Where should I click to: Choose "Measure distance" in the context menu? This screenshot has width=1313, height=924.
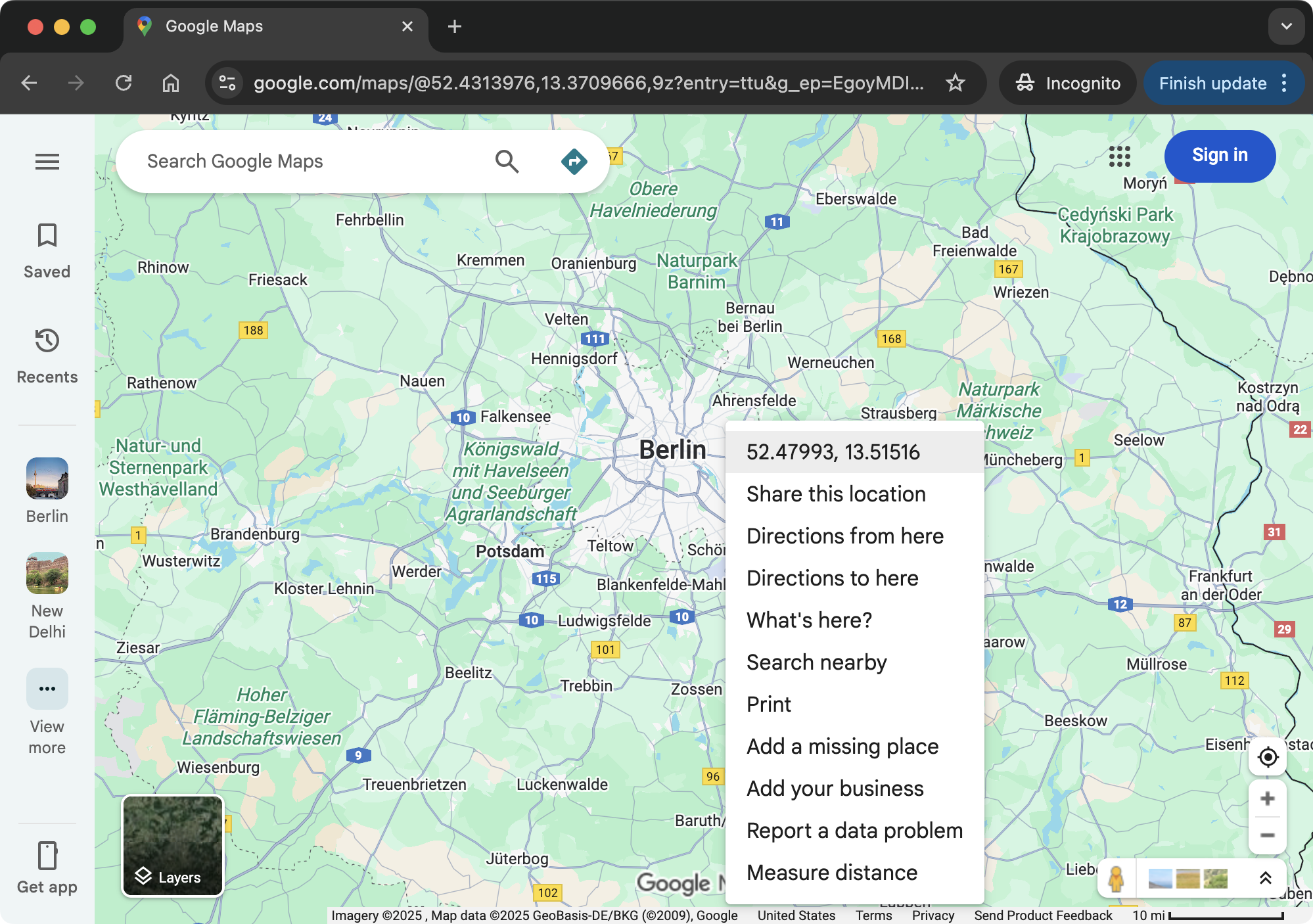[831, 872]
